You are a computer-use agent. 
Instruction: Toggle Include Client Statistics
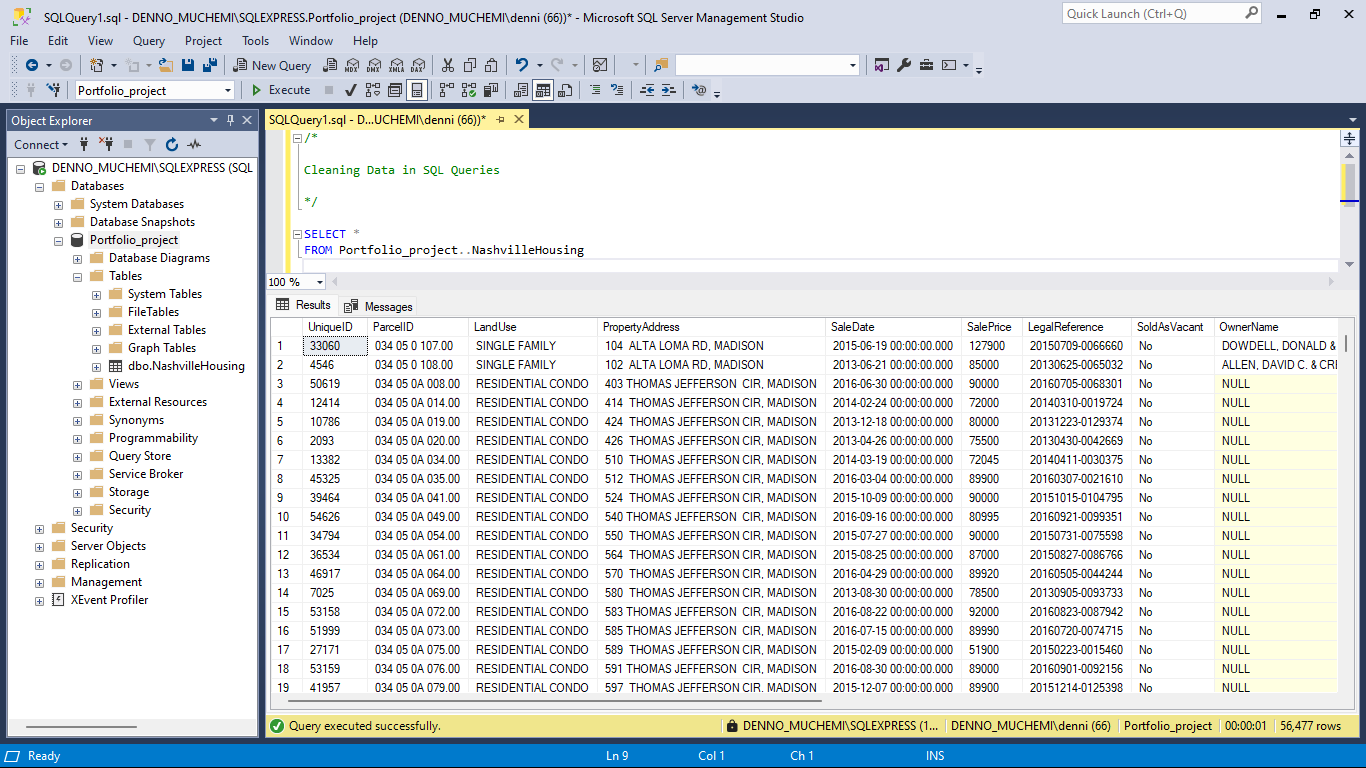point(490,90)
